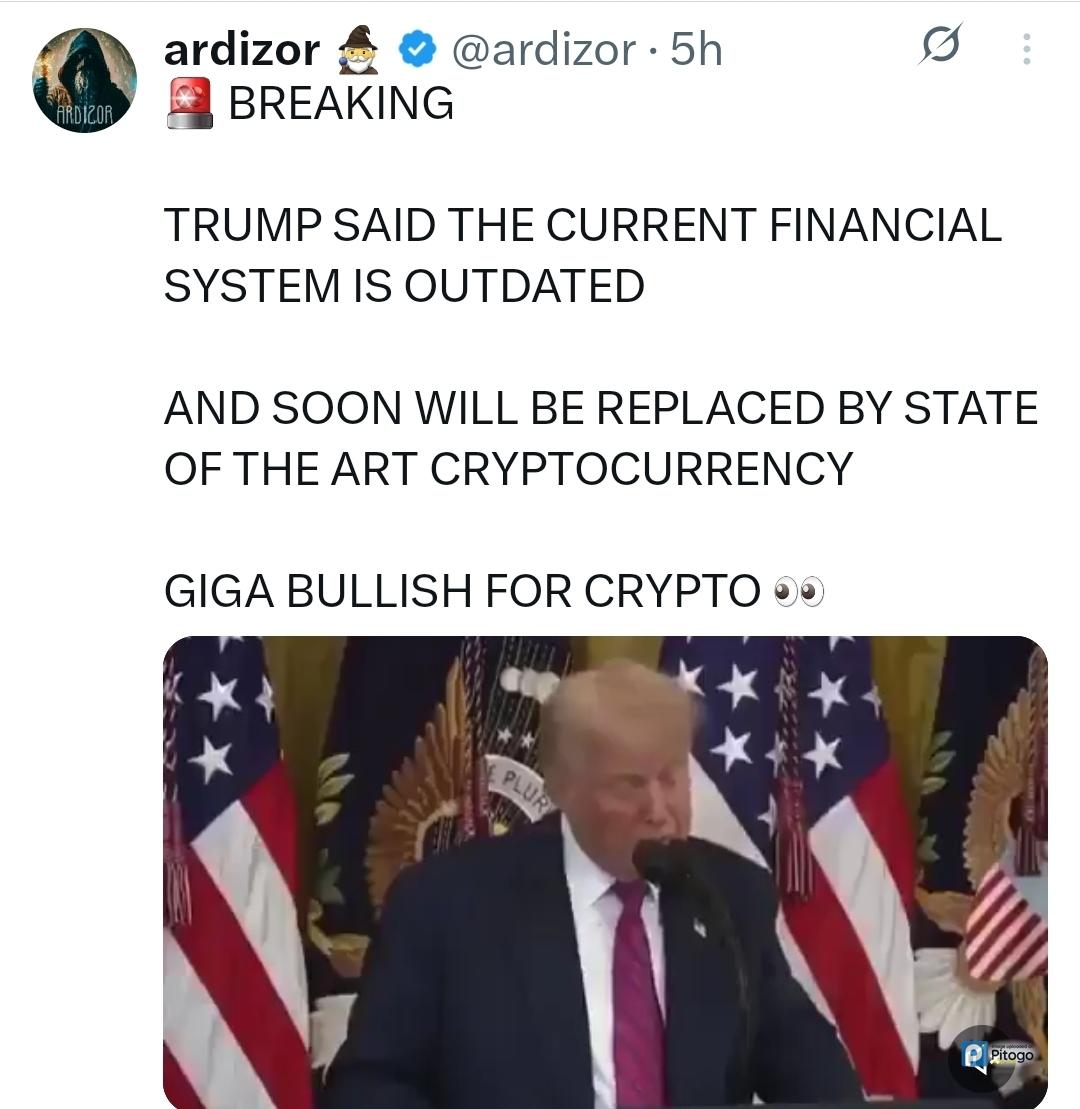Screen dimensions: 1080x1109
Task: Open the @ardizor handle link
Action: [543, 50]
